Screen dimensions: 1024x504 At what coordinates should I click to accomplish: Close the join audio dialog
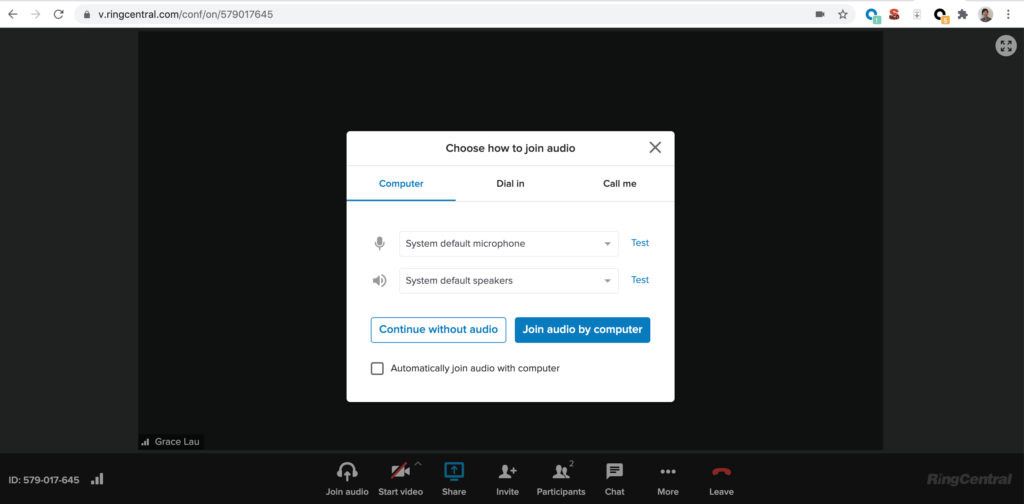[x=655, y=148]
